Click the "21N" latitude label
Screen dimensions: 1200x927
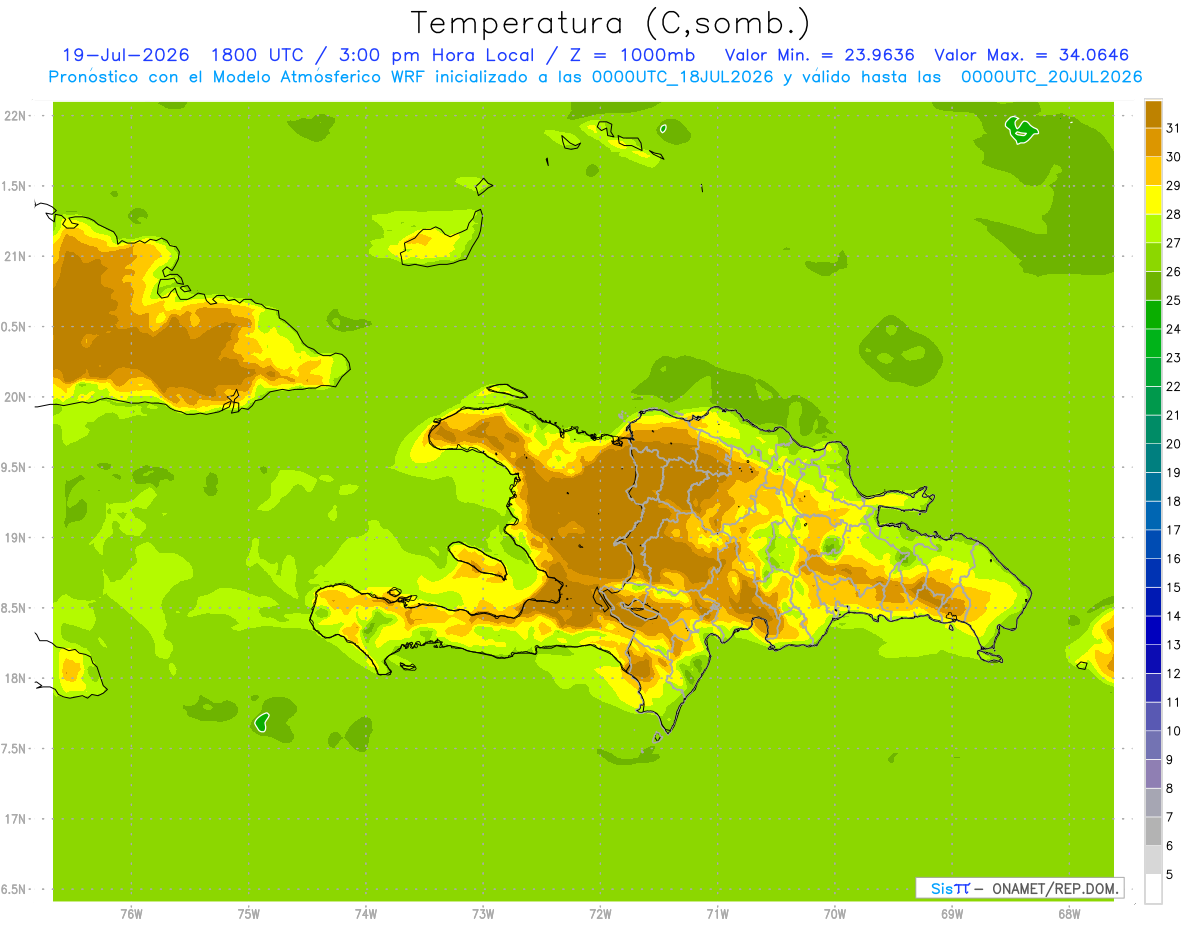pyautogui.click(x=17, y=256)
